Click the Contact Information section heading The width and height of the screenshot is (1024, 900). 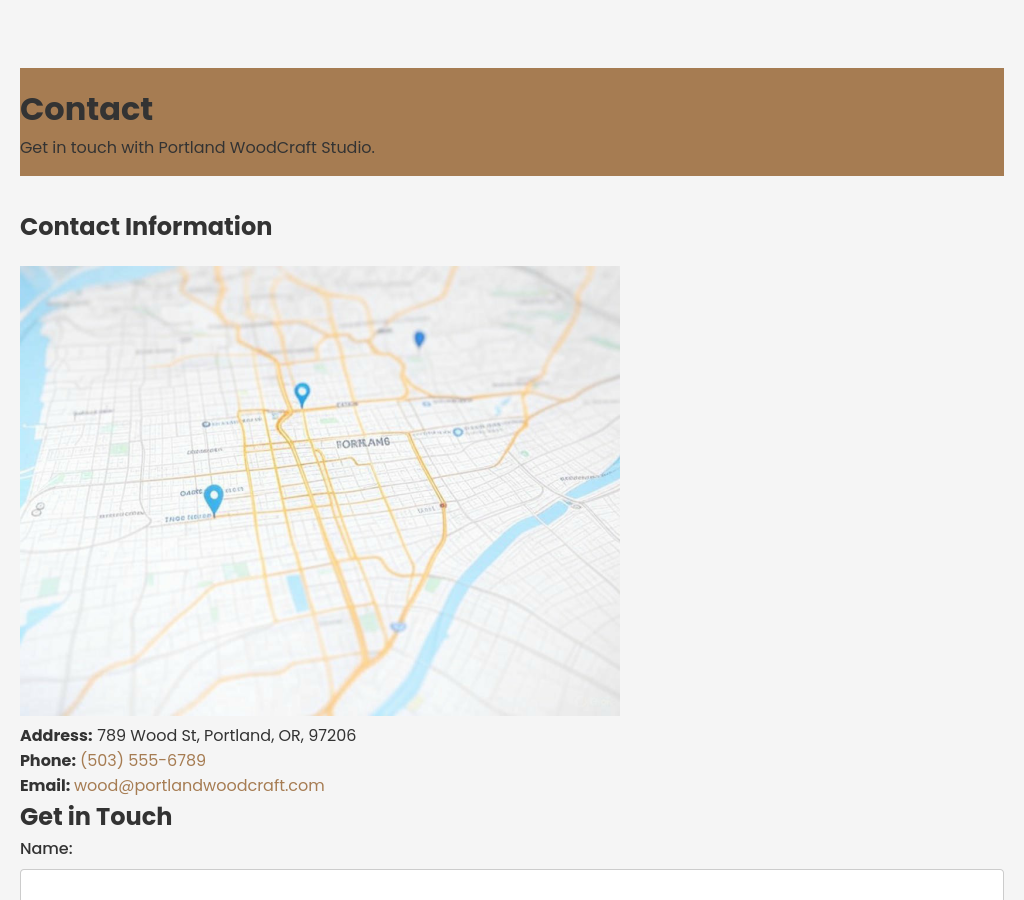[x=146, y=227]
